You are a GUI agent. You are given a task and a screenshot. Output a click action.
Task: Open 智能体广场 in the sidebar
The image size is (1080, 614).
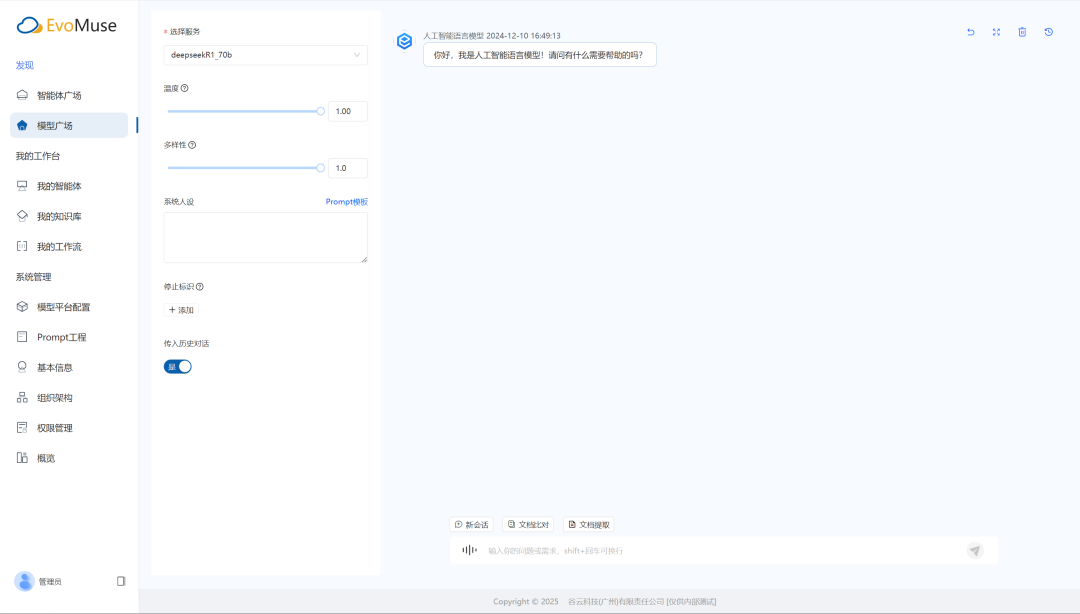(x=59, y=96)
